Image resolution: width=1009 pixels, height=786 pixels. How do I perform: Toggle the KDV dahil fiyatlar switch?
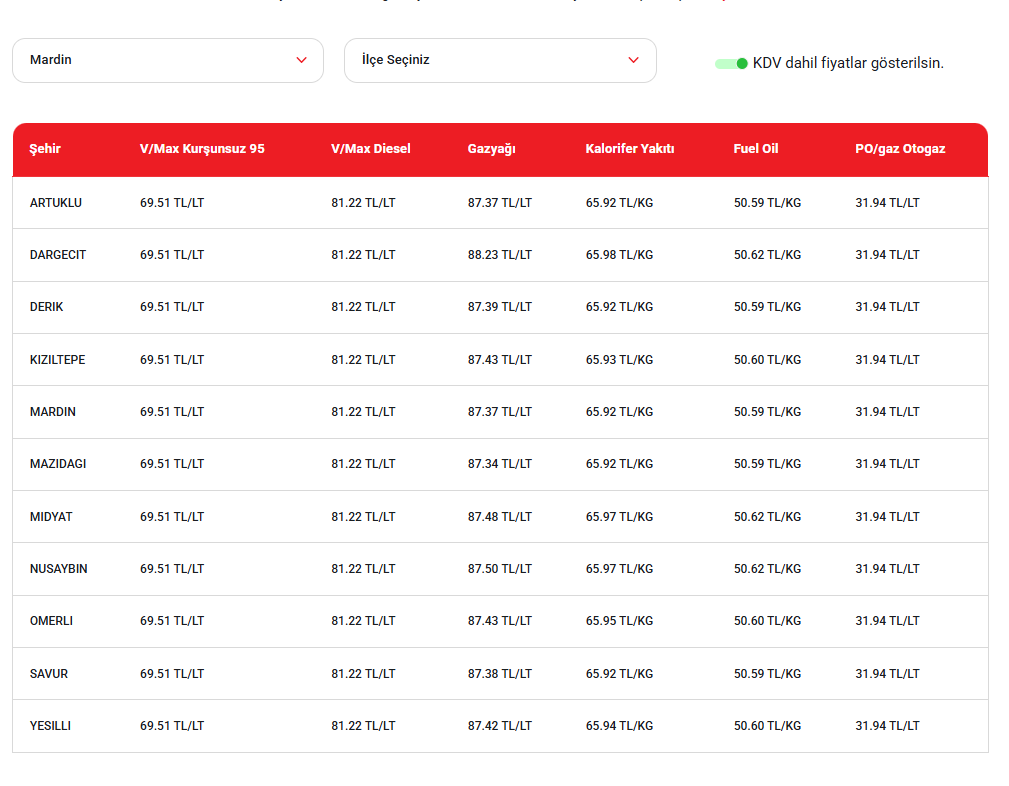tap(731, 63)
